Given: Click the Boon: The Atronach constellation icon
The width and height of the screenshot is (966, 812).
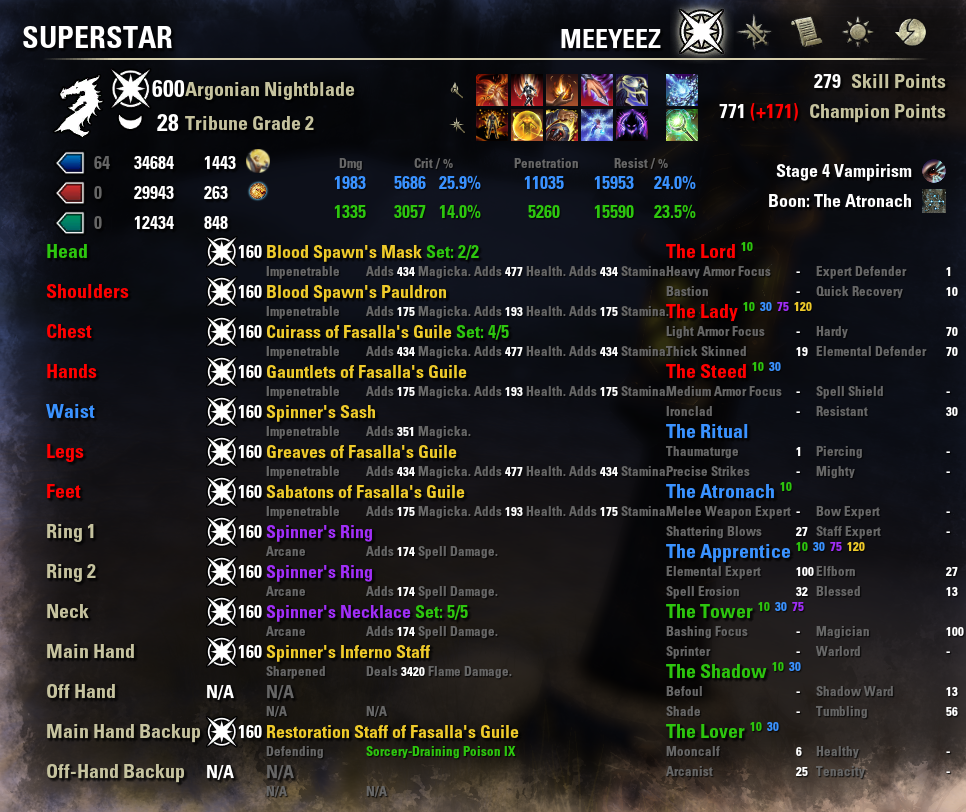Looking at the screenshot, I should coord(933,201).
